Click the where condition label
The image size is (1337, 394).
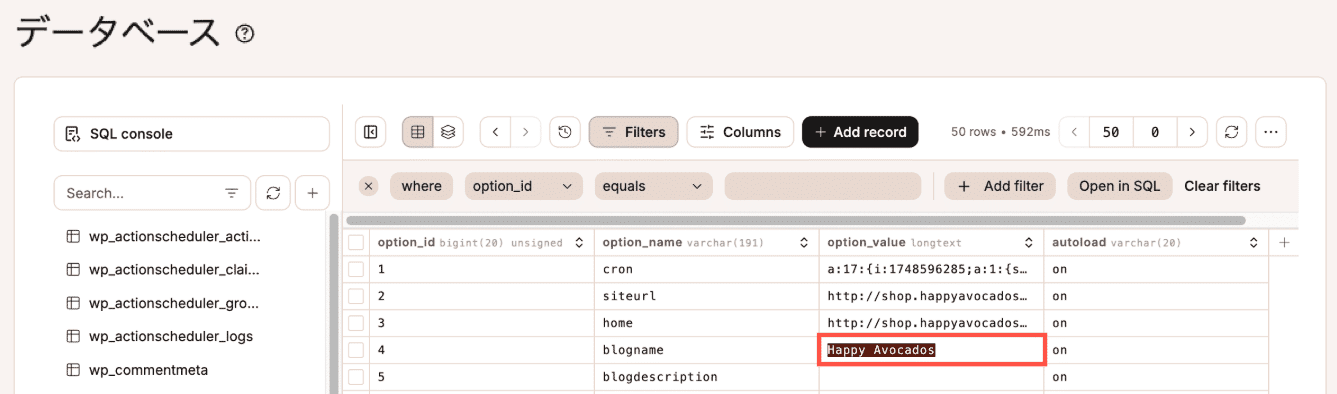[x=421, y=186]
